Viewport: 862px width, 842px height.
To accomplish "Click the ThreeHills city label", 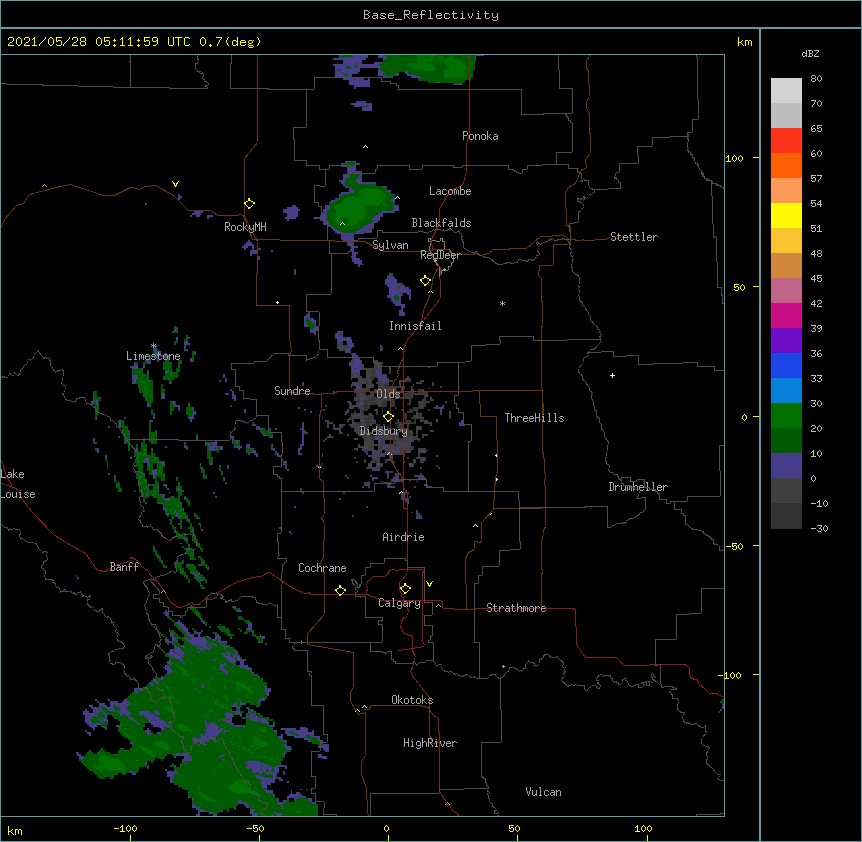I will pos(534,418).
